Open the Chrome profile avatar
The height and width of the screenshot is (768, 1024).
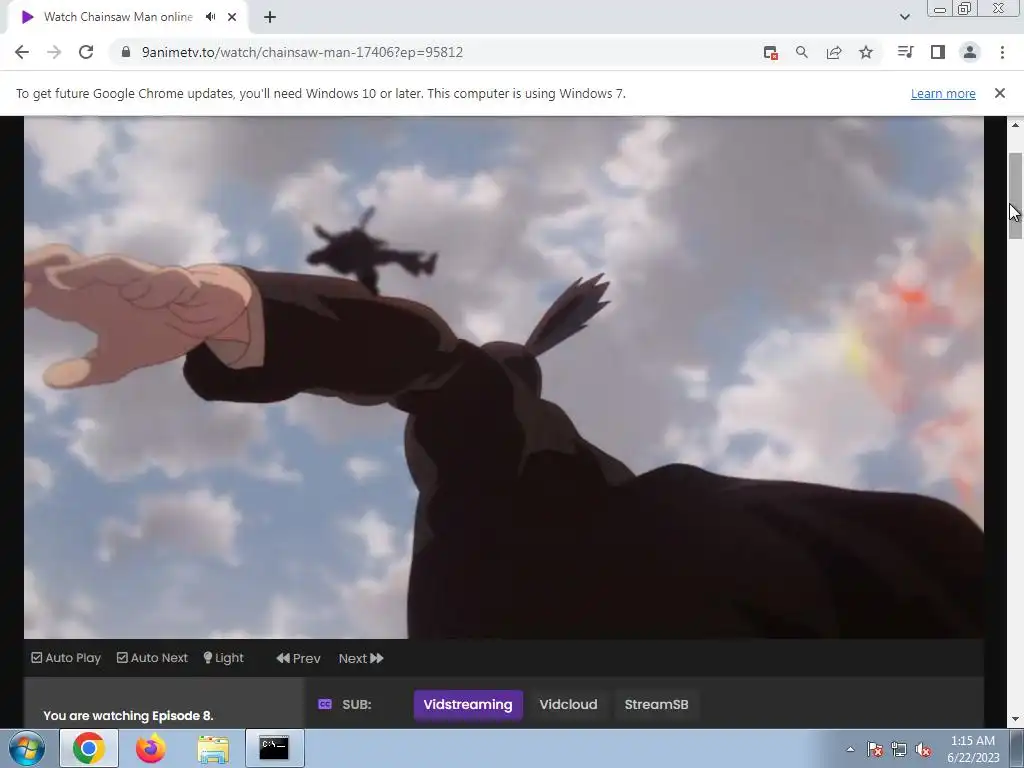970,52
